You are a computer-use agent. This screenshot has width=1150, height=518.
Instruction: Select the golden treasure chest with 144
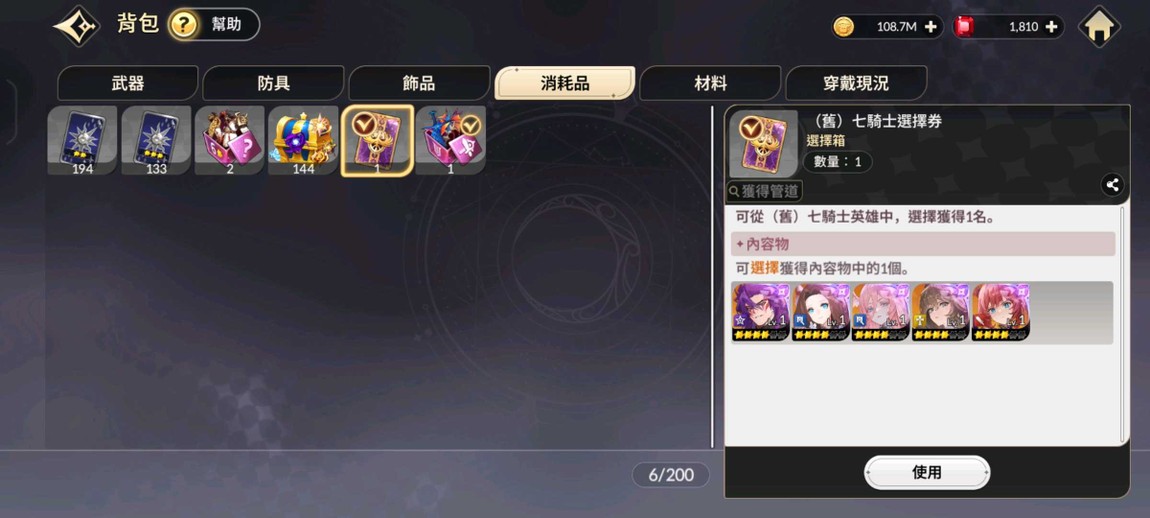tap(303, 140)
